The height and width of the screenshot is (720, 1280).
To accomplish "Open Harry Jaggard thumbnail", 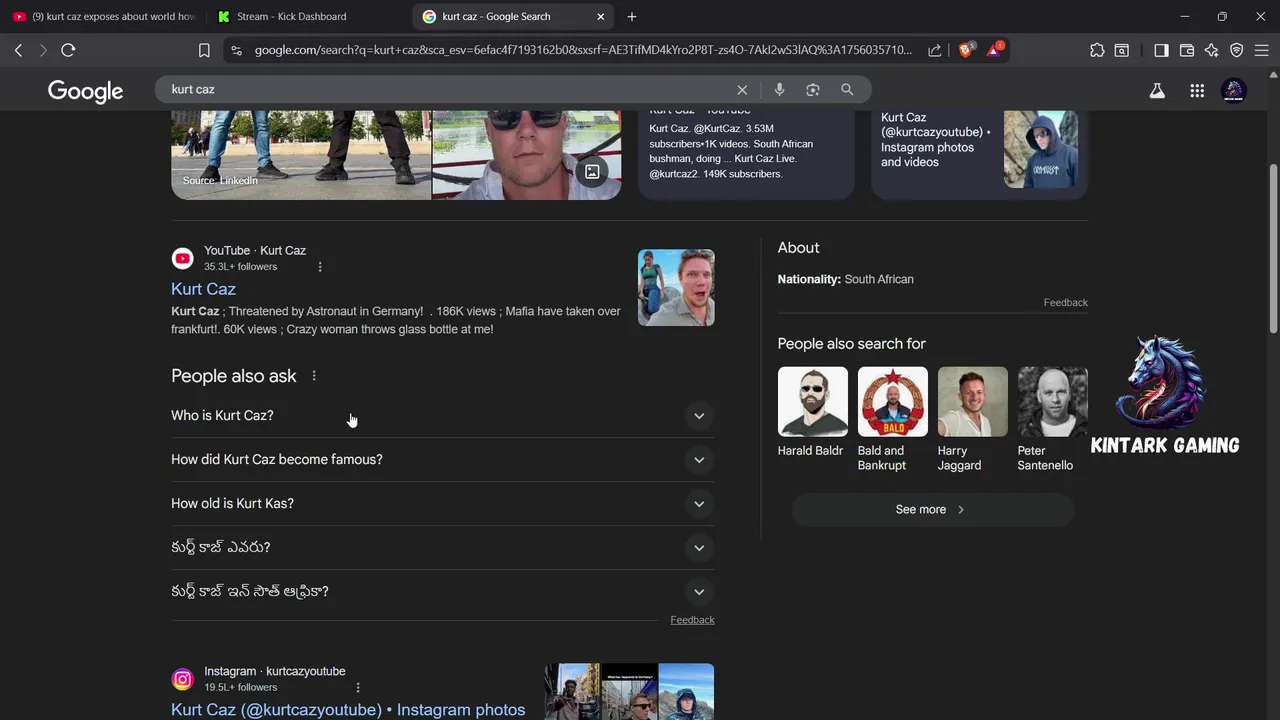I will click(x=973, y=402).
